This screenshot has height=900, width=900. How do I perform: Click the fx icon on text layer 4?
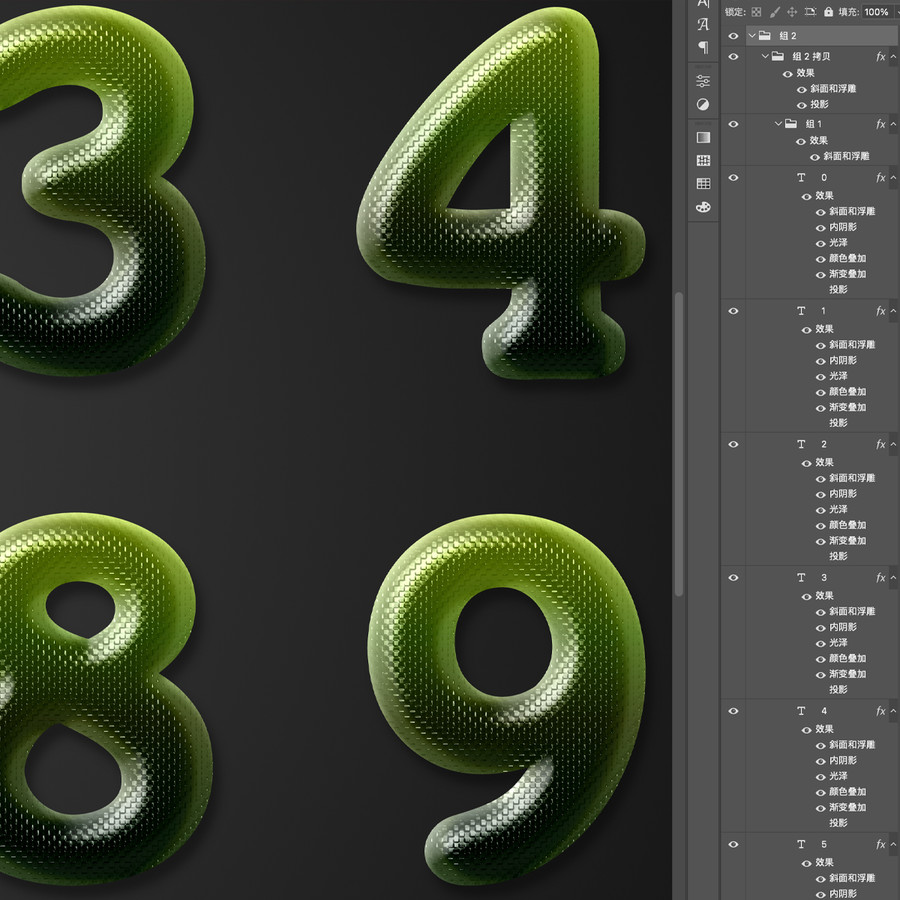(x=880, y=711)
